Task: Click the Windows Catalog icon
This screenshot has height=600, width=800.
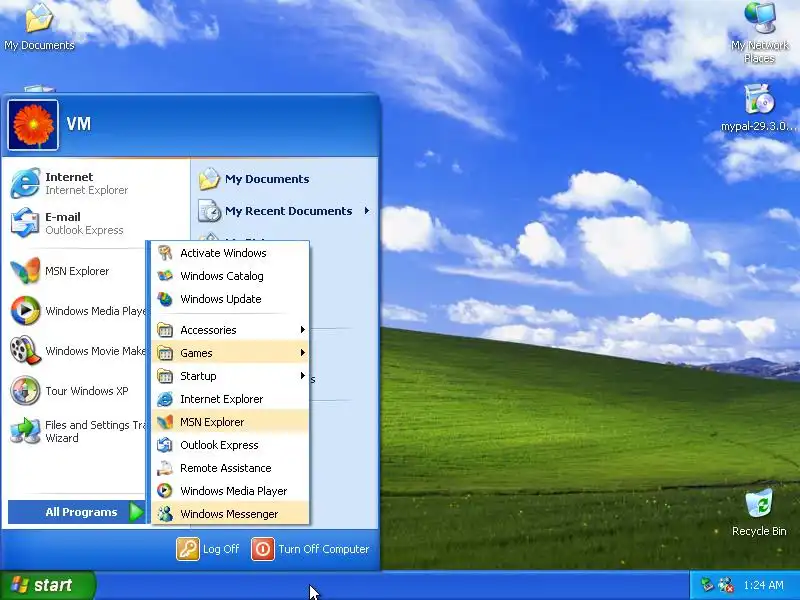Action: coord(165,276)
